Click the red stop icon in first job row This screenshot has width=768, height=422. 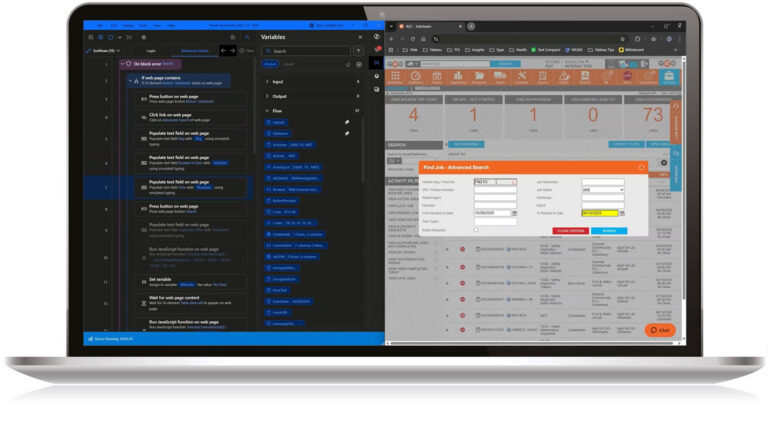tap(462, 248)
